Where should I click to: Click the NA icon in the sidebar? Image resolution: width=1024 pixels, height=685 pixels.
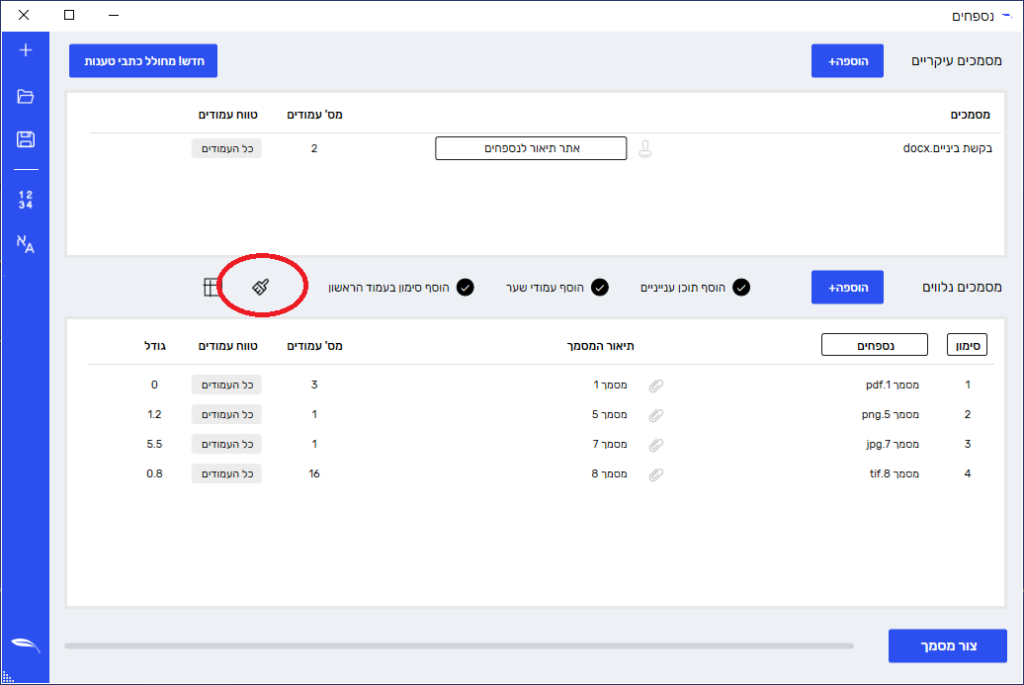coord(26,243)
